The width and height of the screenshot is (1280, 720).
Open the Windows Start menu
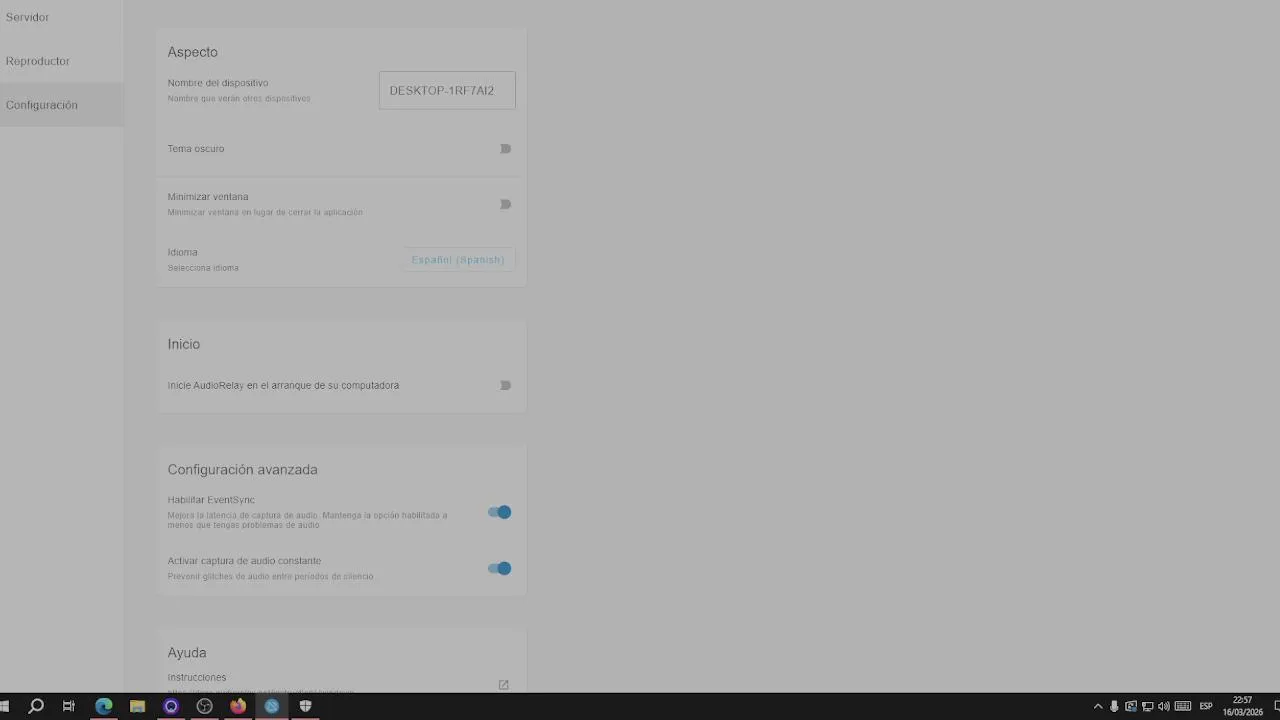[5, 706]
